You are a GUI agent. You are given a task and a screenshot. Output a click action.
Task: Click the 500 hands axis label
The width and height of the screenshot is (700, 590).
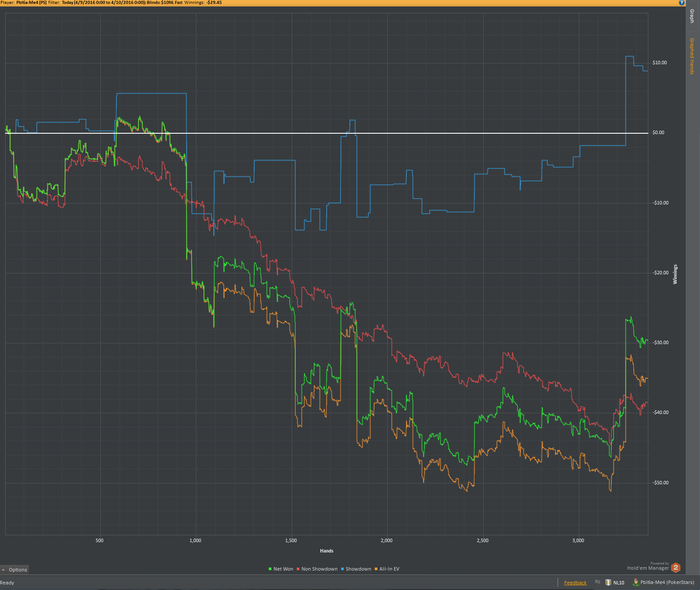click(x=99, y=540)
